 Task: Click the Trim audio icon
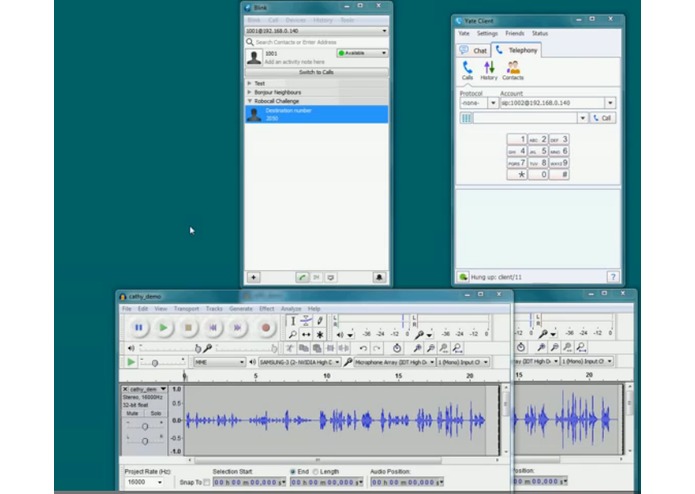pyautogui.click(x=330, y=348)
